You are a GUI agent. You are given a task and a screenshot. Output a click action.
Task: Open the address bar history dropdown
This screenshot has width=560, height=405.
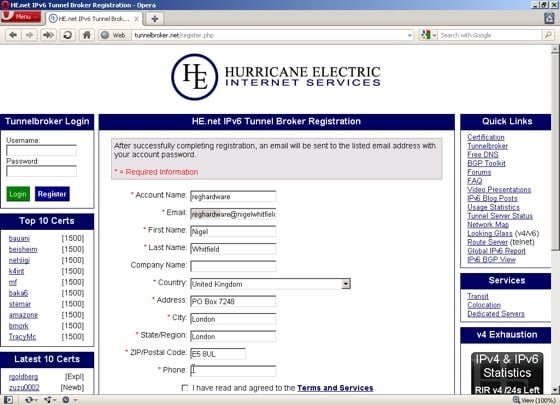[x=409, y=35]
